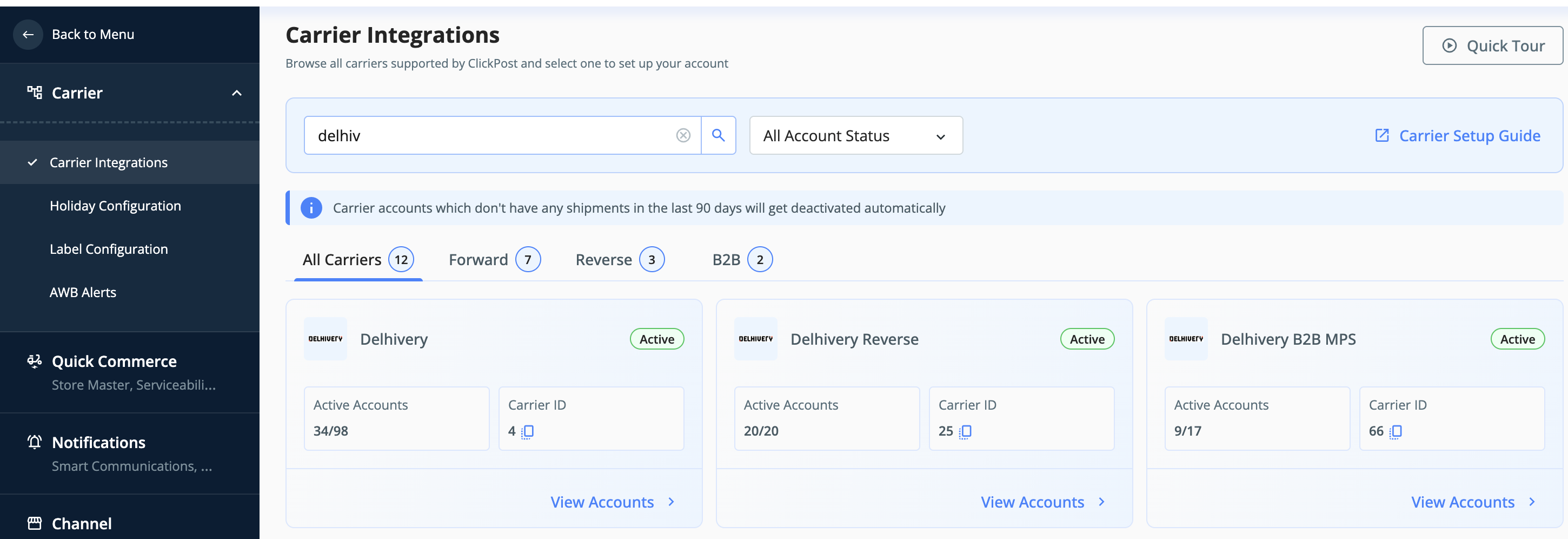This screenshot has width=1568, height=539.
Task: Click the chevron next to Delhivery B2B MPS View Accounts
Action: (x=1532, y=502)
